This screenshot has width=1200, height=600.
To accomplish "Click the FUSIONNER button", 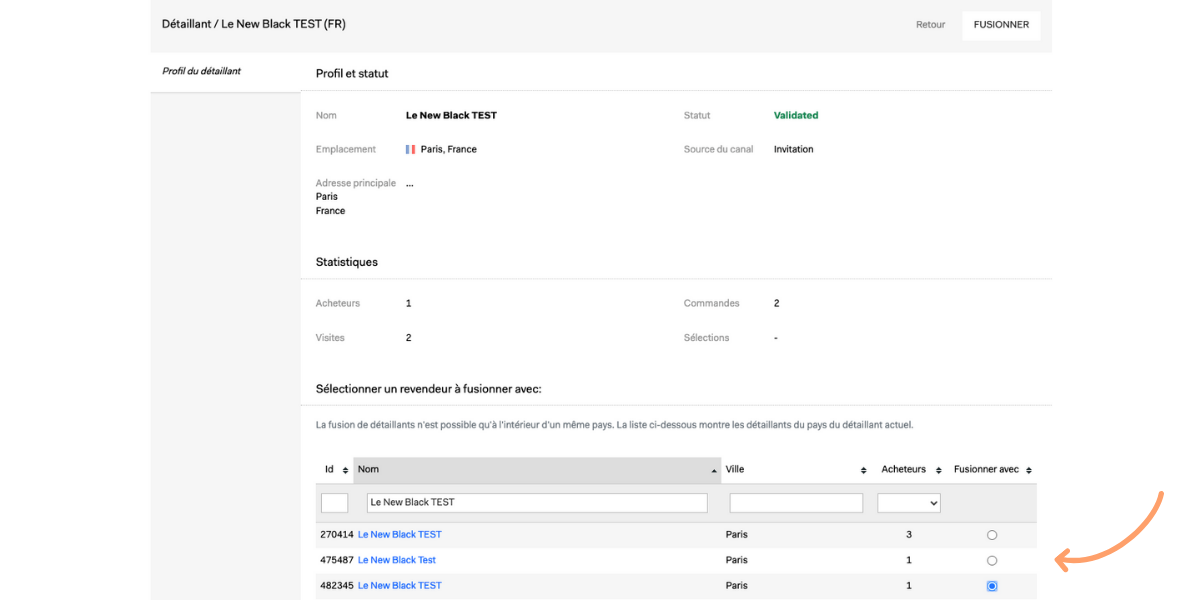I will (x=1001, y=25).
